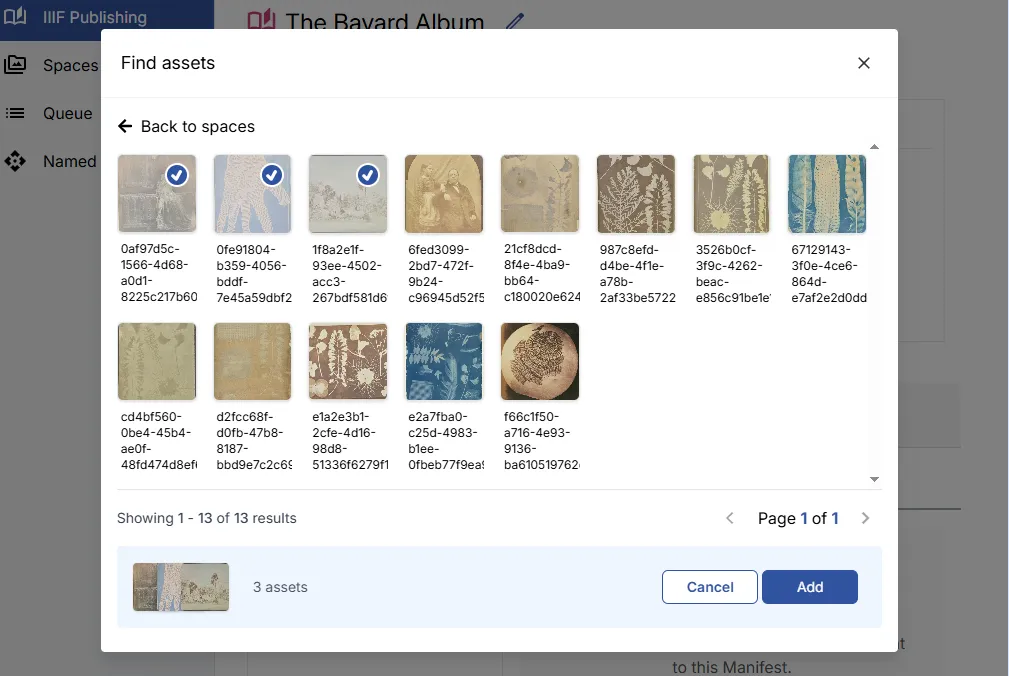
Task: Deselect asset 0af97d5c via its checkmark
Action: [176, 174]
